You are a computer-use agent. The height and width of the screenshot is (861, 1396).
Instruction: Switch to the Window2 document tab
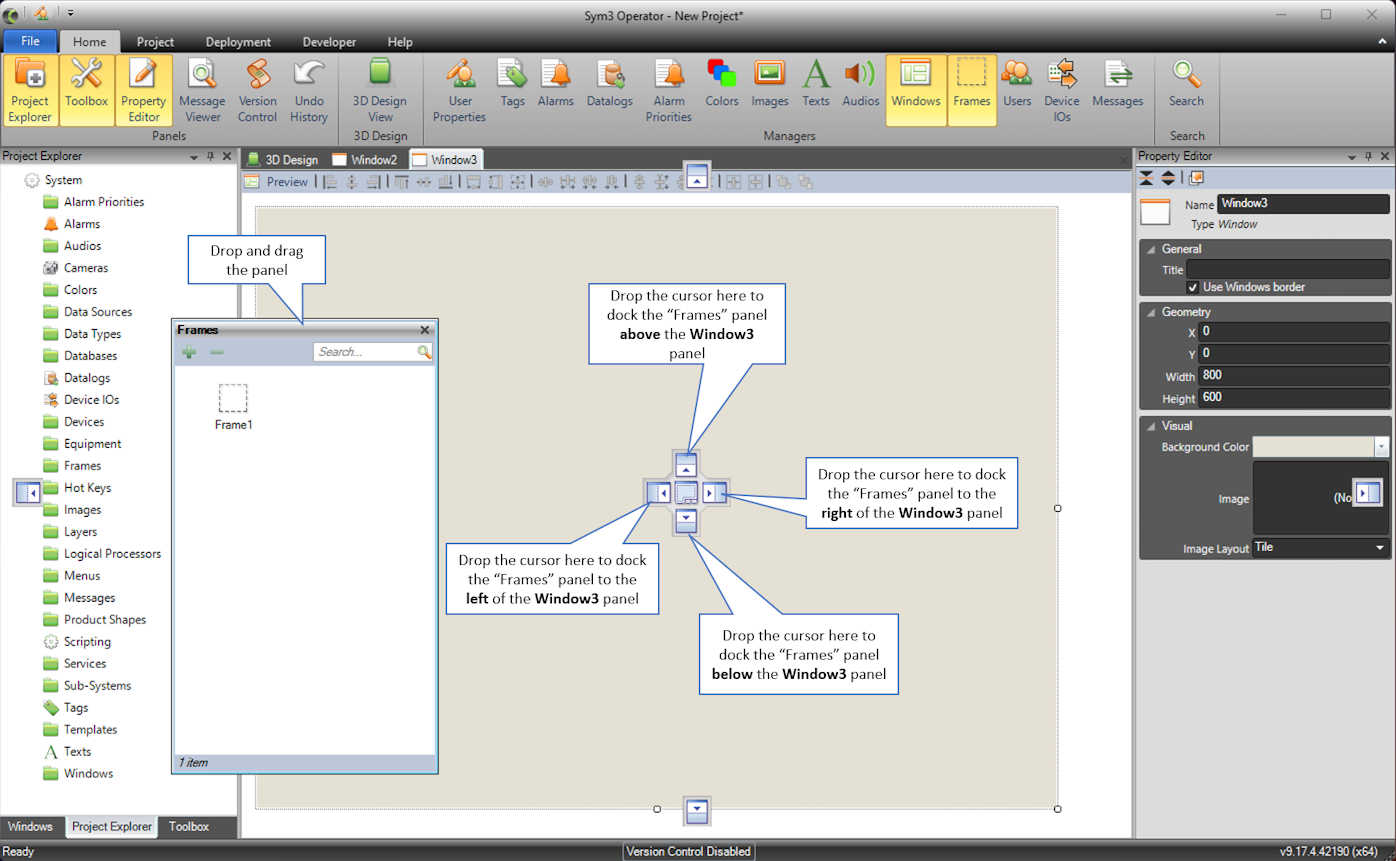click(365, 159)
